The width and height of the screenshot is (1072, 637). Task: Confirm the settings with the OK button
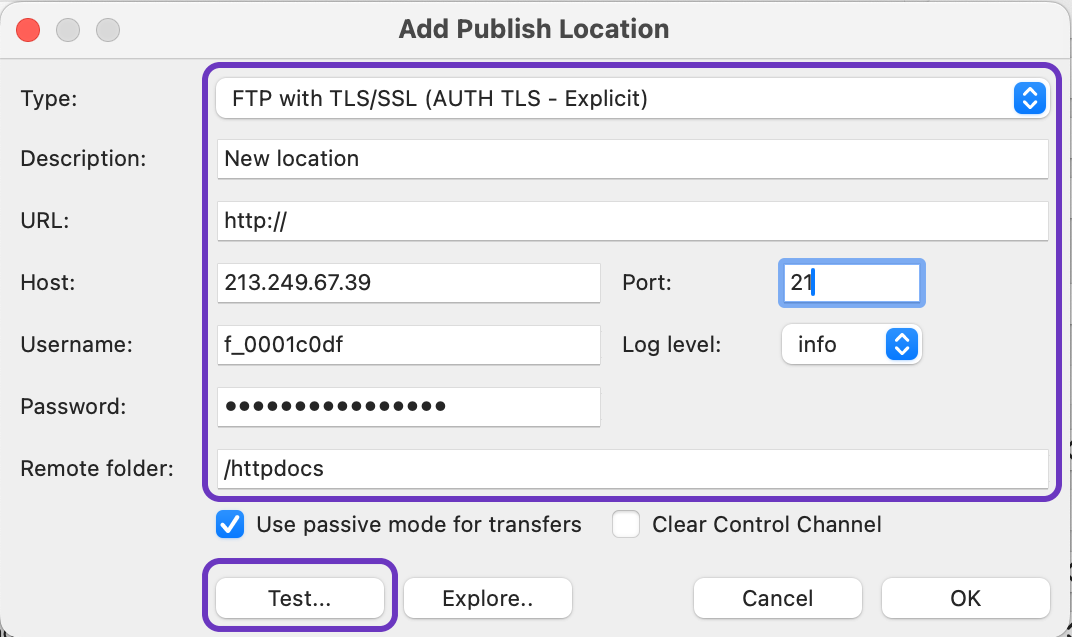(965, 599)
